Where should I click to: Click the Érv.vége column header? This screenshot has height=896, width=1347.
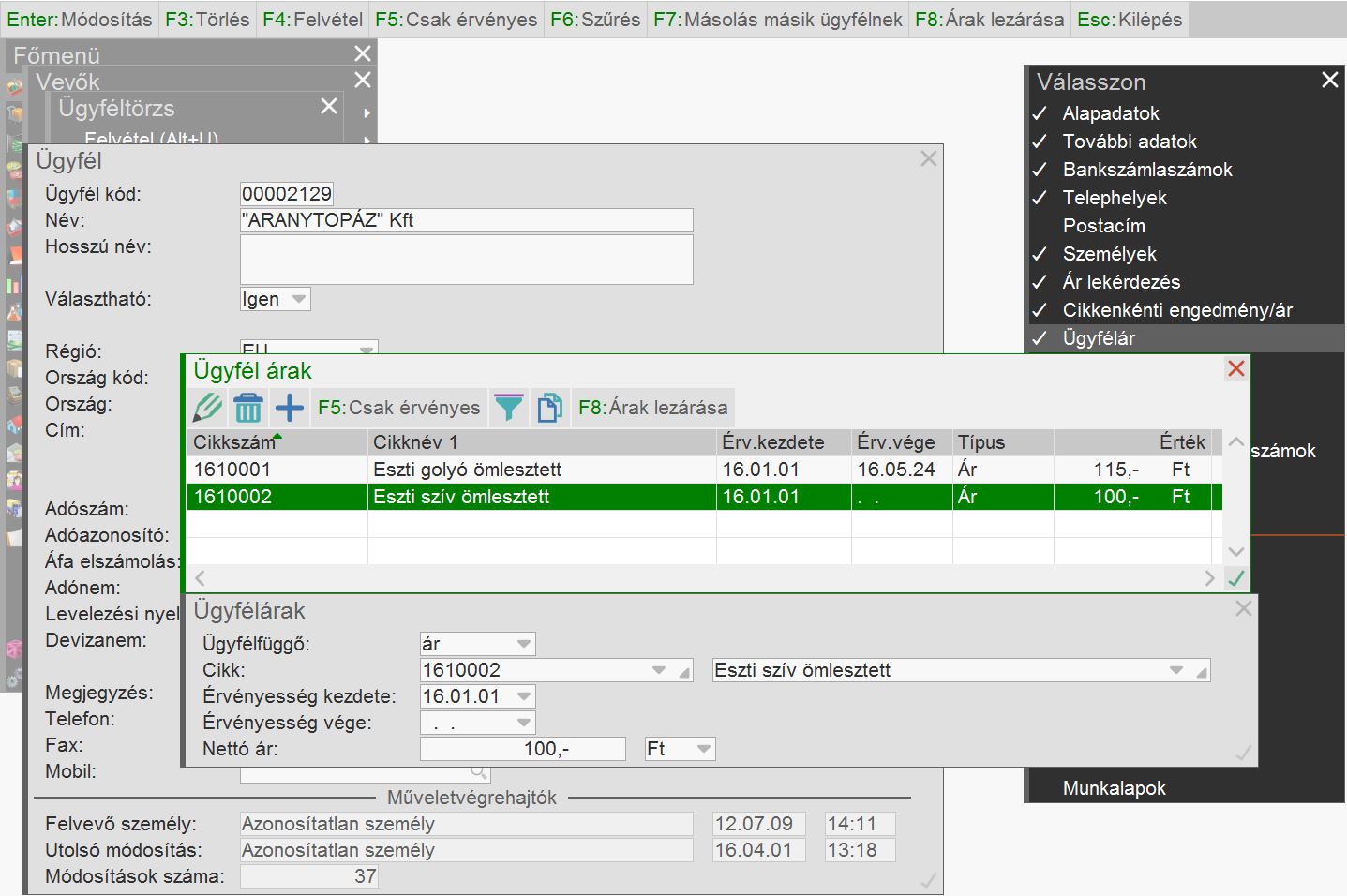pos(902,442)
